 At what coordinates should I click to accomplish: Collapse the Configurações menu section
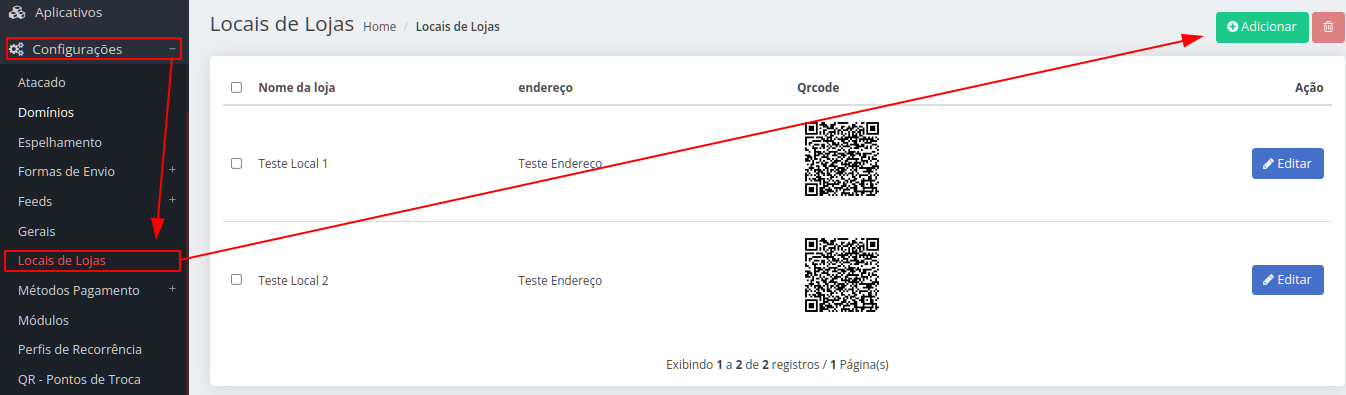click(172, 49)
